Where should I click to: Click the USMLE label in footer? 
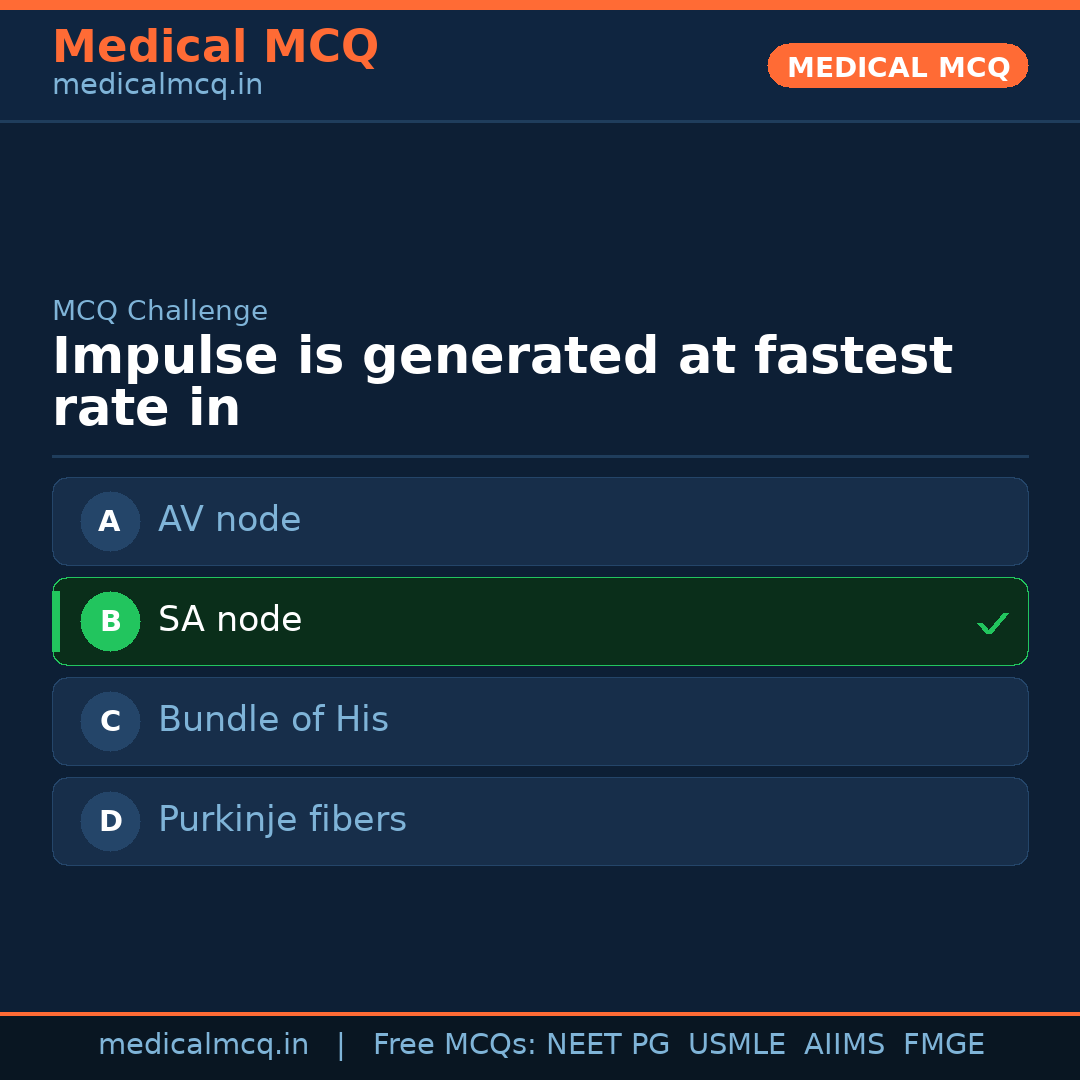pyautogui.click(x=737, y=1044)
